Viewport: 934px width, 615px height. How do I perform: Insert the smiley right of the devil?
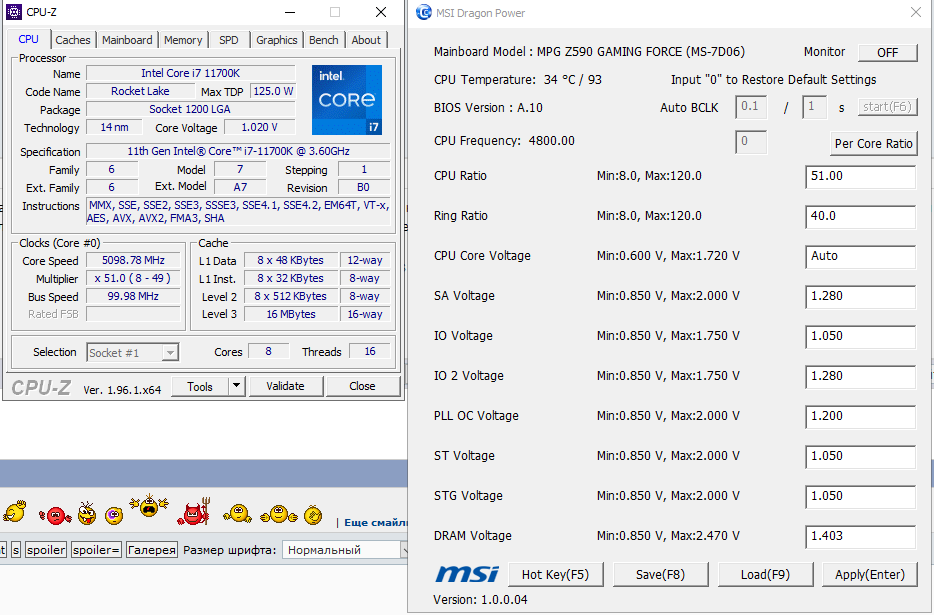click(238, 513)
